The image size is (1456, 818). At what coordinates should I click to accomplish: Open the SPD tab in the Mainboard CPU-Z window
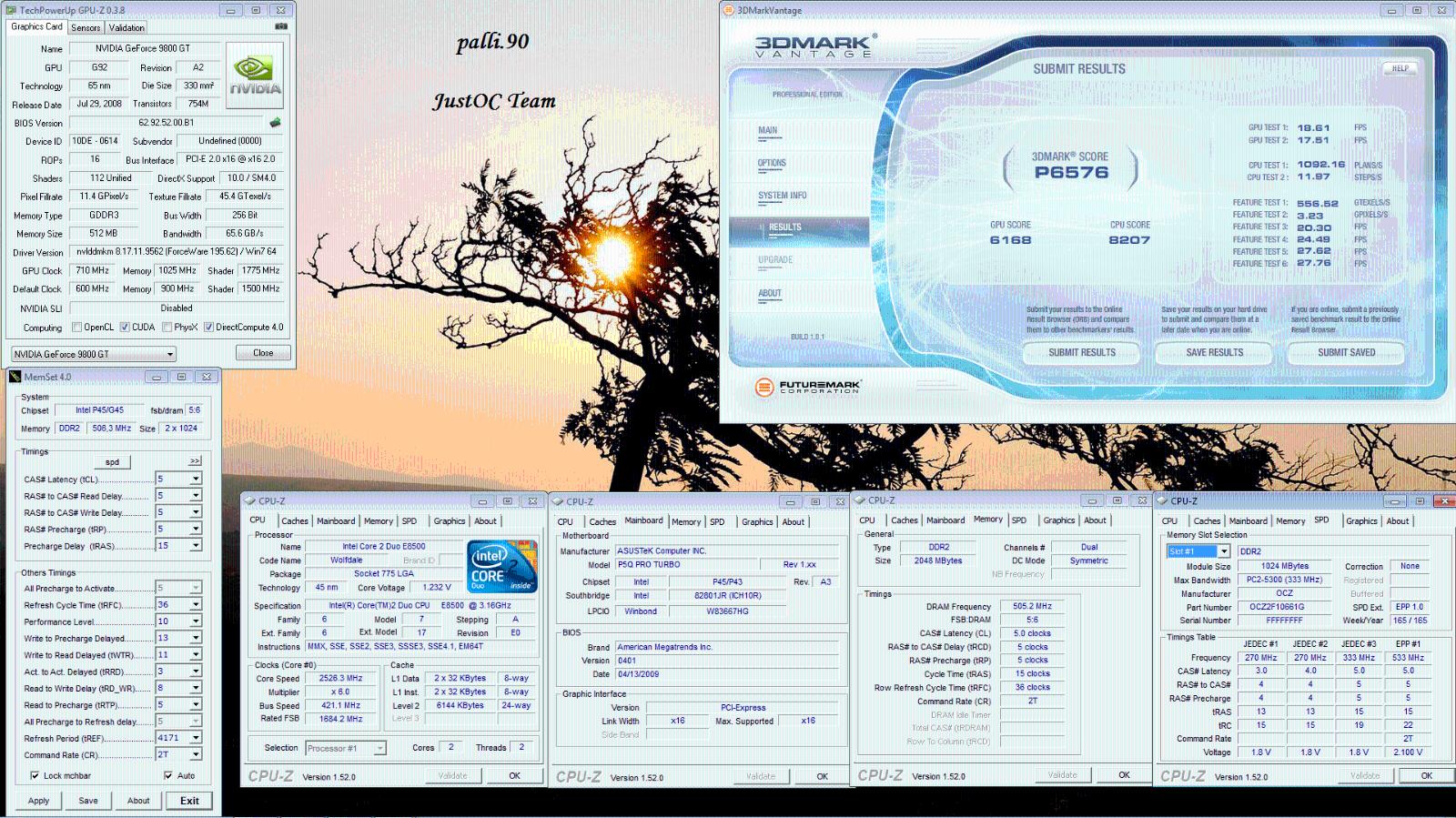point(717,522)
